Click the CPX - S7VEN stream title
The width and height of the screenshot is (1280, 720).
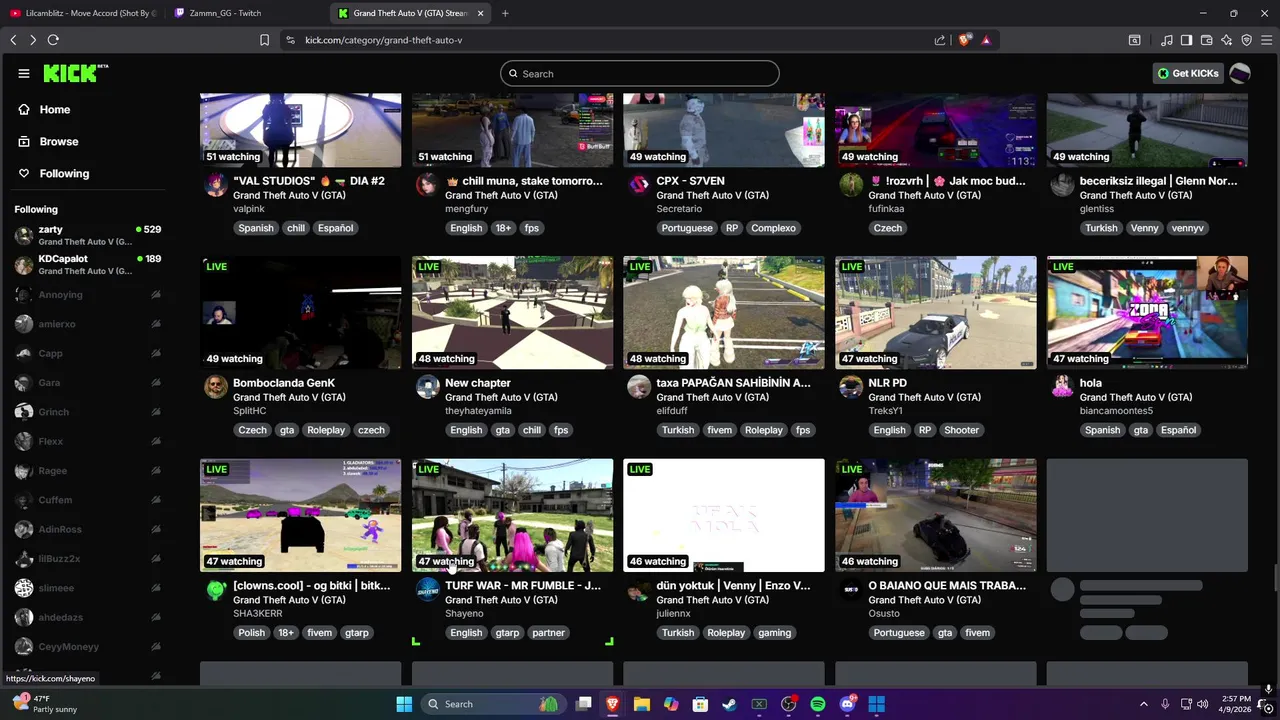click(690, 181)
